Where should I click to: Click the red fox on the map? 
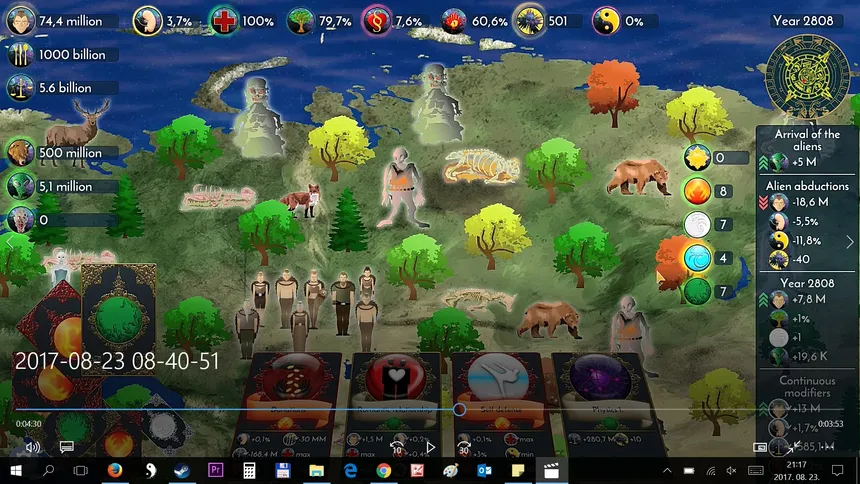click(x=302, y=200)
